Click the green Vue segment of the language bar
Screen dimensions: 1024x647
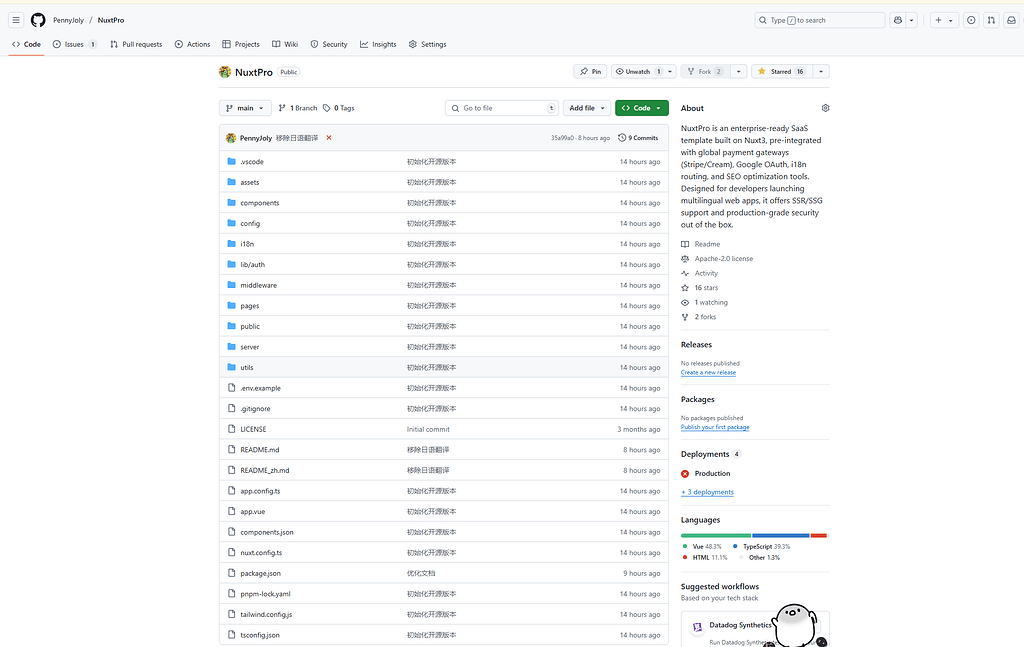(x=716, y=535)
